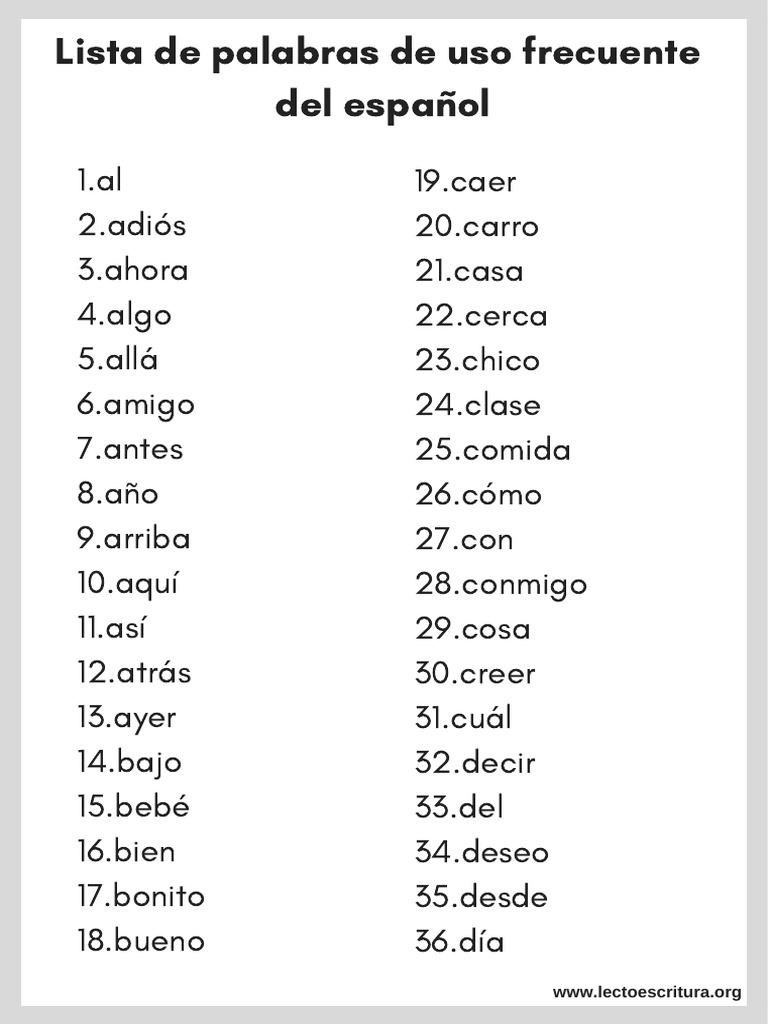The height and width of the screenshot is (1024, 768).
Task: Click item 12 'atrás'
Action: (153, 673)
